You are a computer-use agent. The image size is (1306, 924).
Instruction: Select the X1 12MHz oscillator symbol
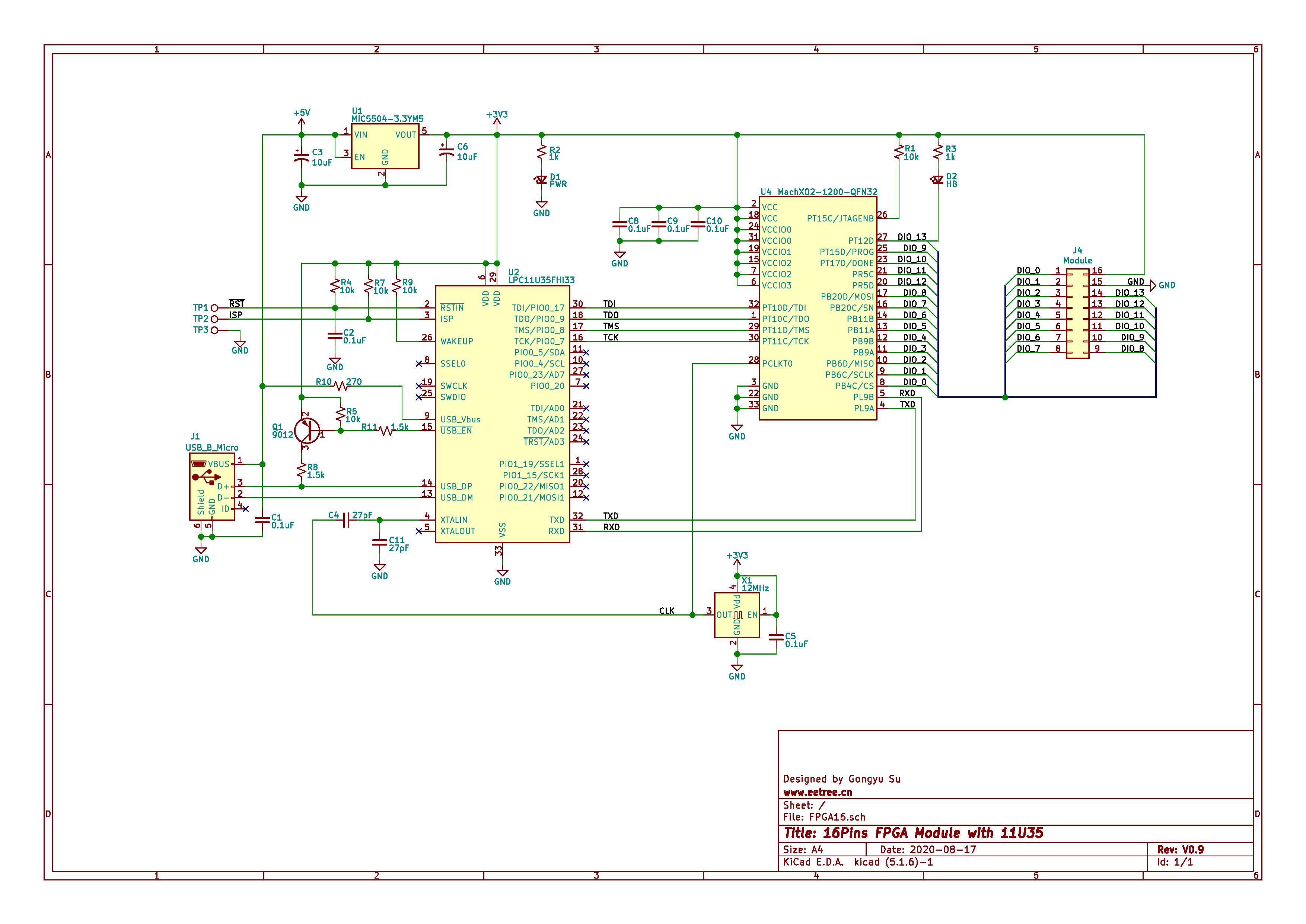pos(736,614)
